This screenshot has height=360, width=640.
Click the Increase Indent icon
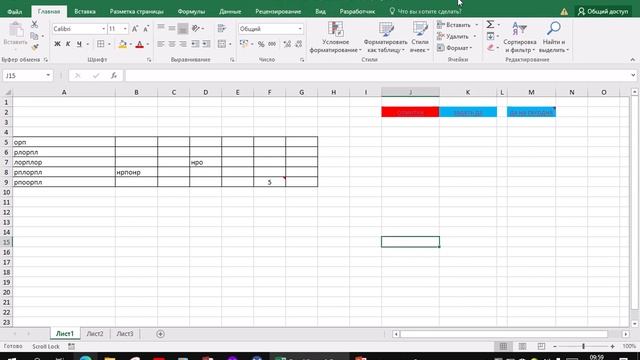[206, 44]
